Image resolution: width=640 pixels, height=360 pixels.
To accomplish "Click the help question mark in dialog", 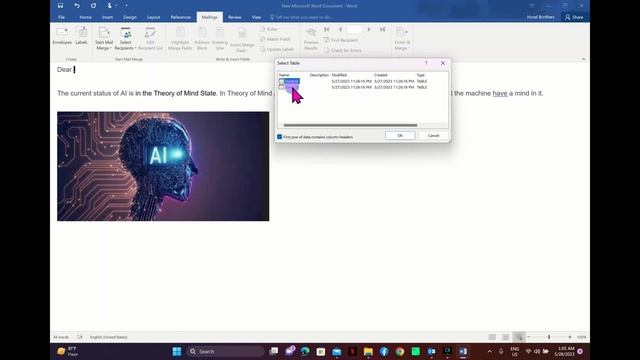I will [x=426, y=63].
